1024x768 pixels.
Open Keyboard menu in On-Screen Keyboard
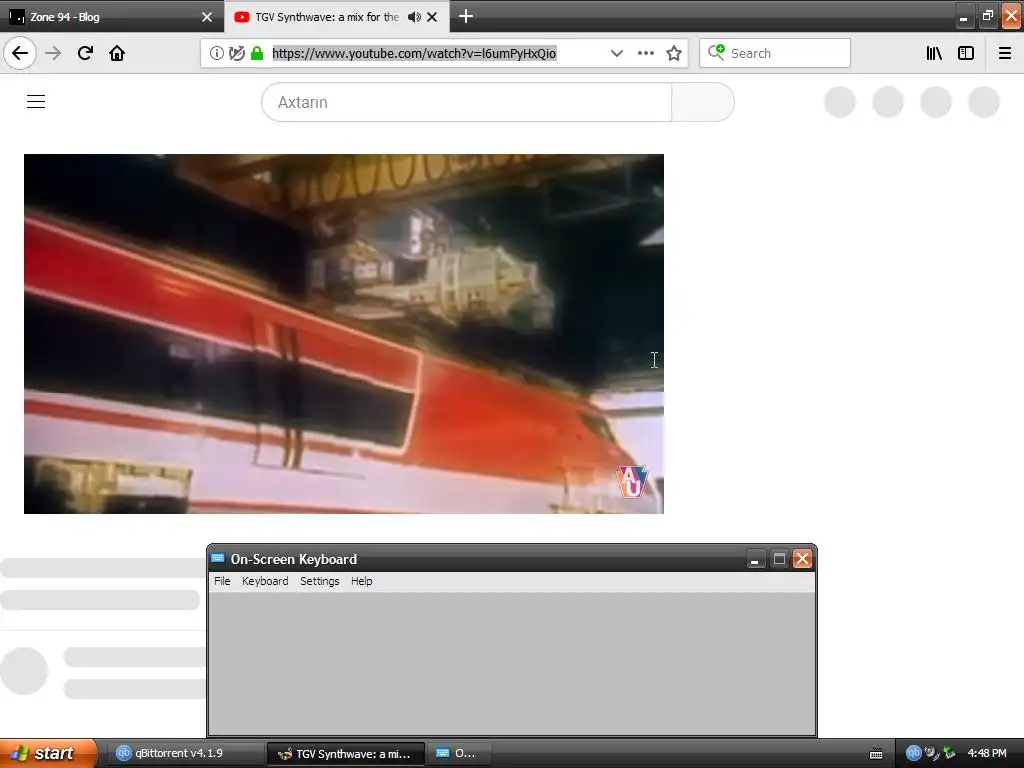pos(264,581)
